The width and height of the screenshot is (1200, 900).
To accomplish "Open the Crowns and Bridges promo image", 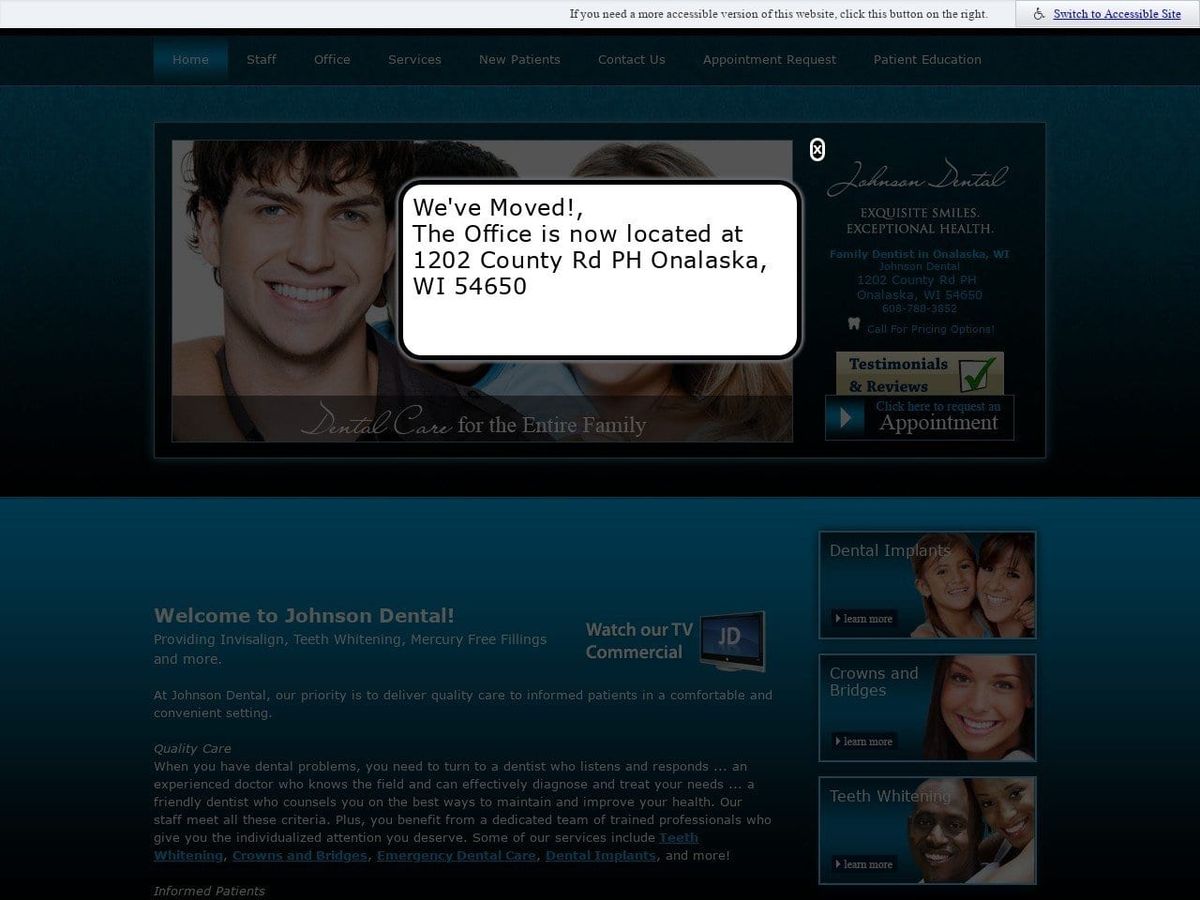I will click(927, 708).
